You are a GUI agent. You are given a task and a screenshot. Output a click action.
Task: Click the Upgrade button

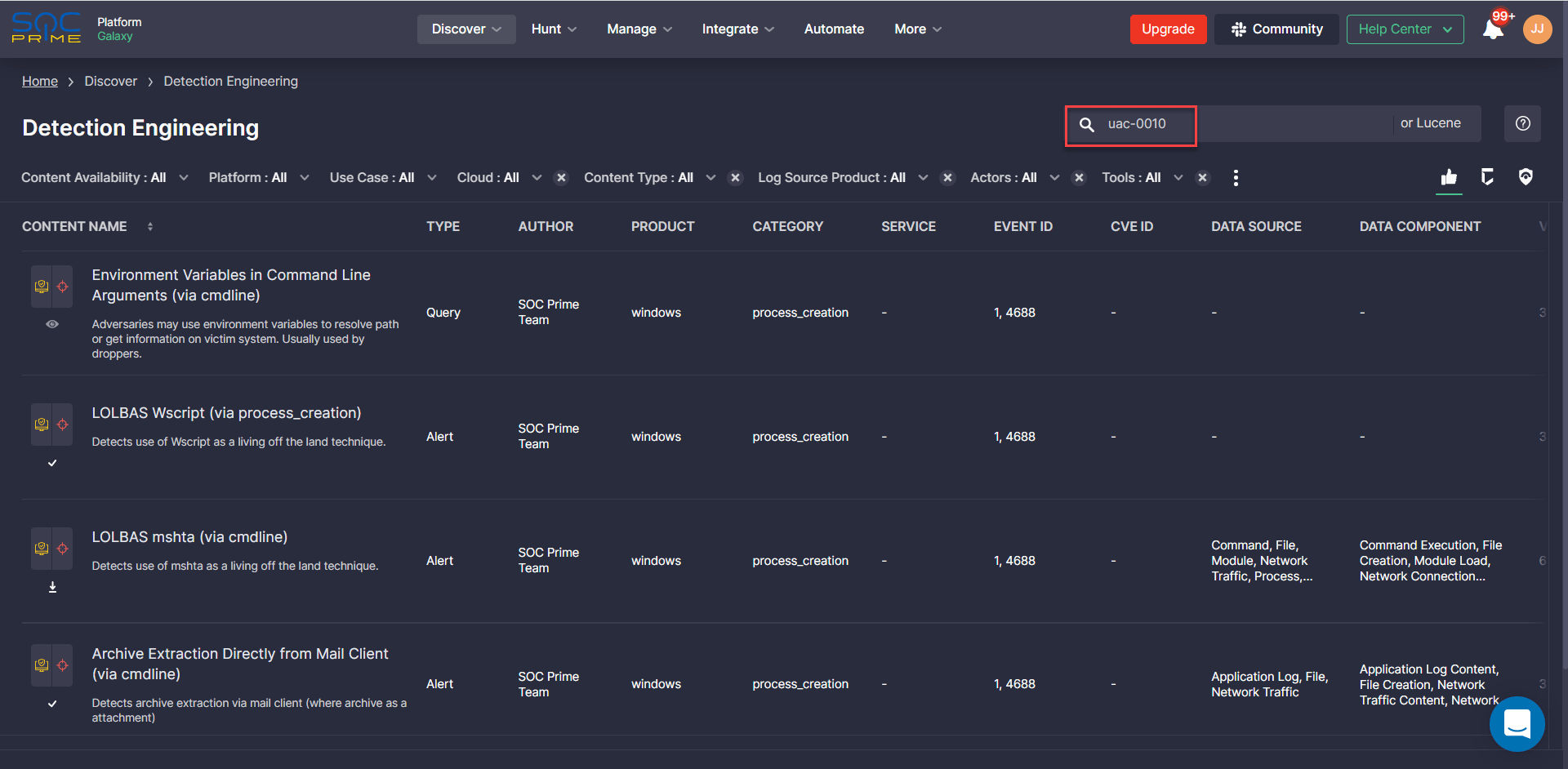pos(1168,29)
